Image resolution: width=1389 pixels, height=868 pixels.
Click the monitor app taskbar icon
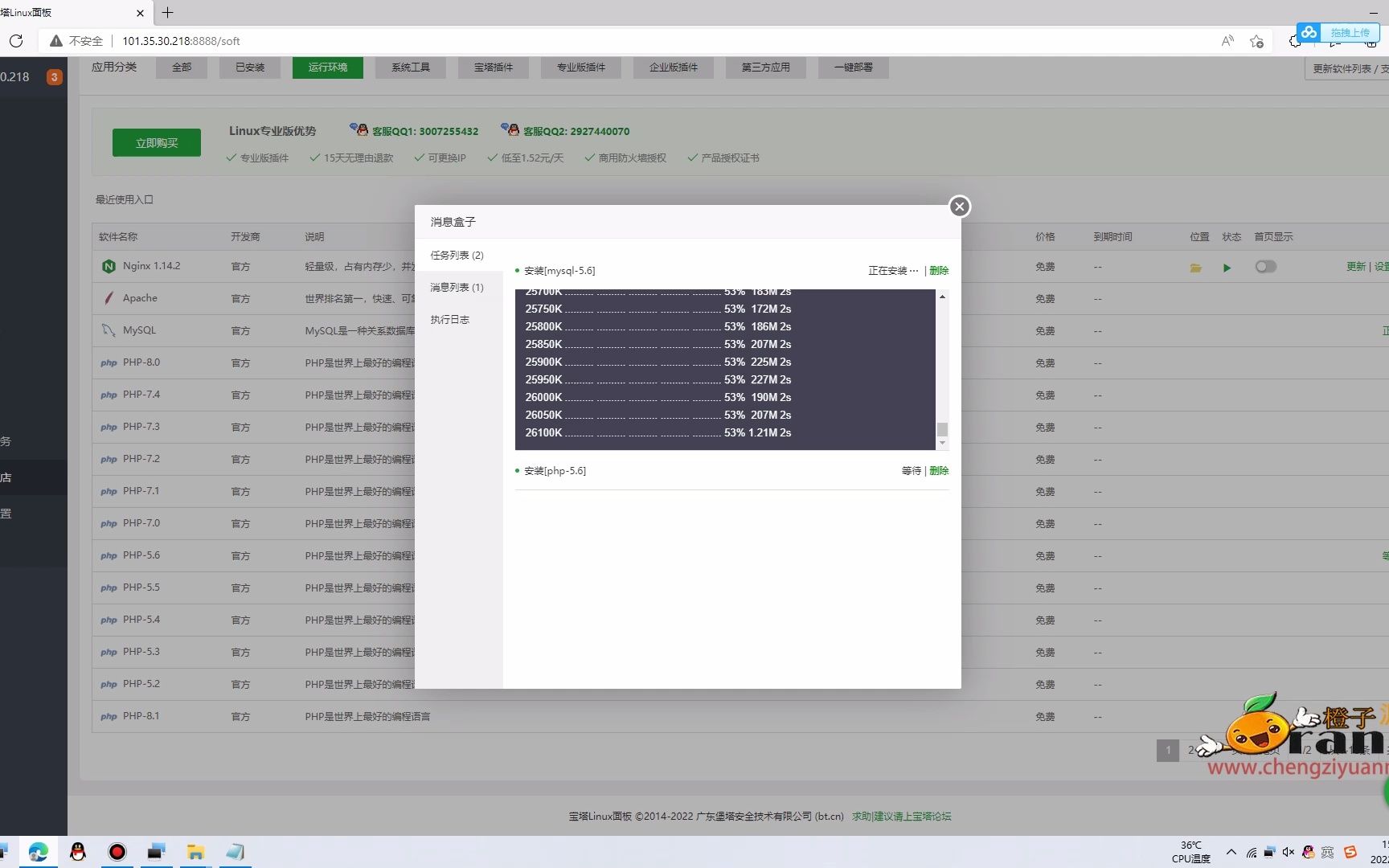[156, 852]
